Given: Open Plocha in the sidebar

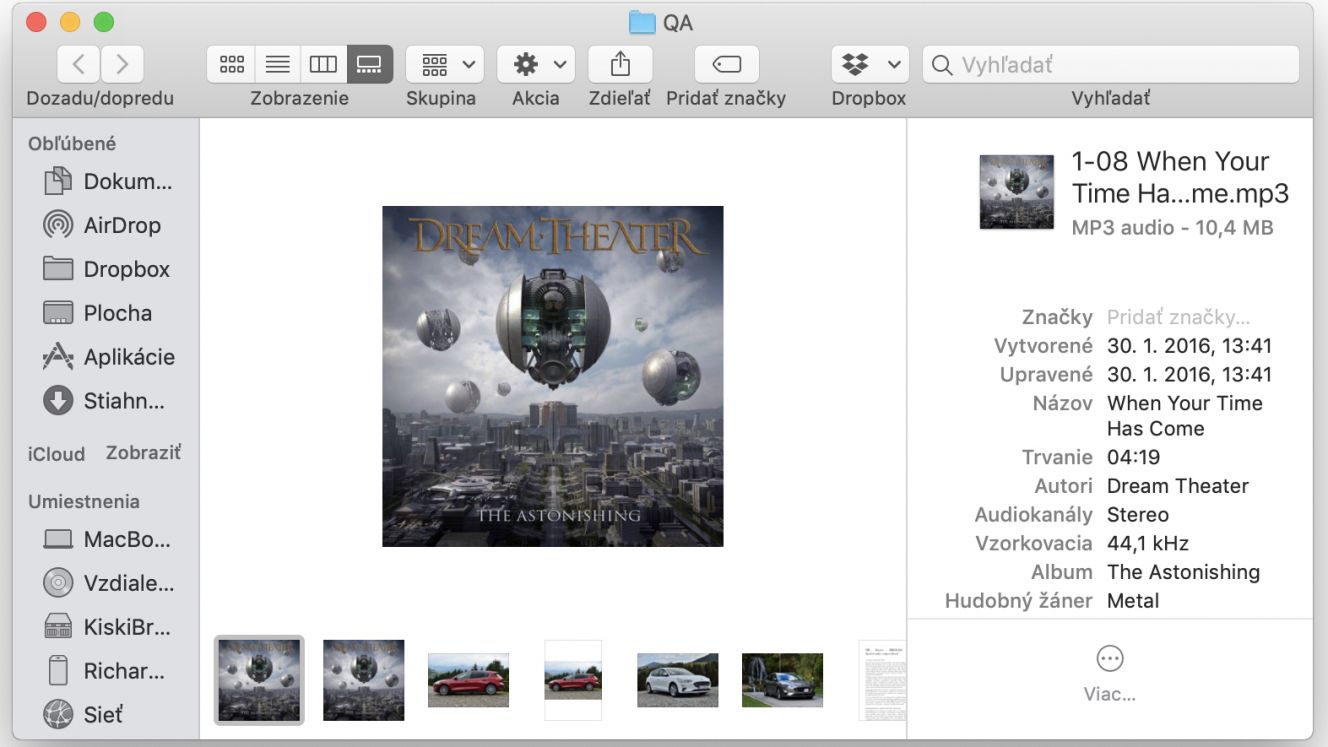Looking at the screenshot, I should [x=97, y=313].
